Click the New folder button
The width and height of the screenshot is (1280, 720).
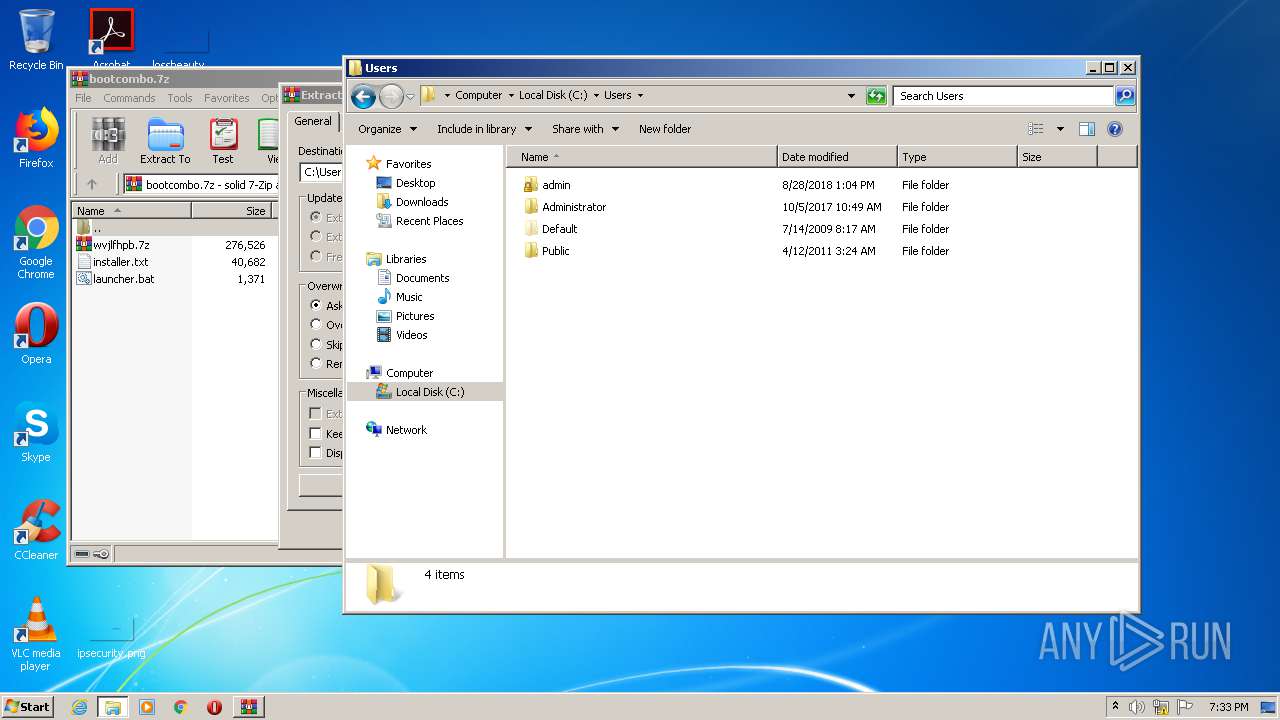665,129
